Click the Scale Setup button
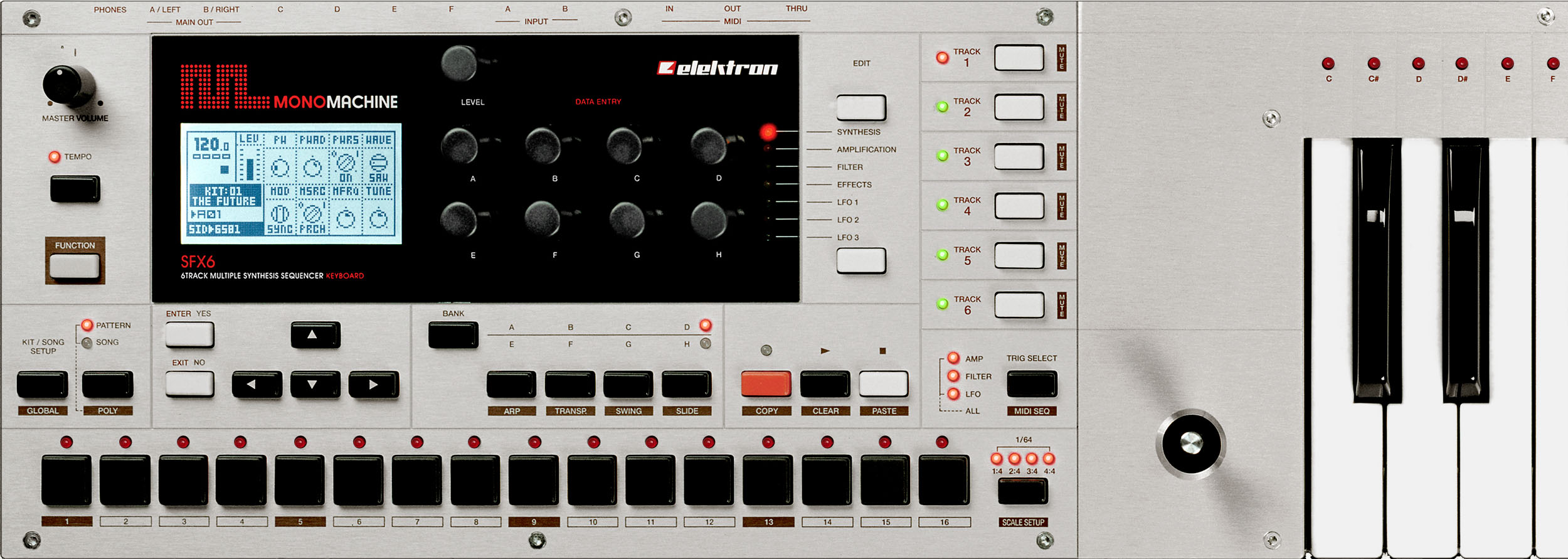The width and height of the screenshot is (1568, 559). [1022, 491]
